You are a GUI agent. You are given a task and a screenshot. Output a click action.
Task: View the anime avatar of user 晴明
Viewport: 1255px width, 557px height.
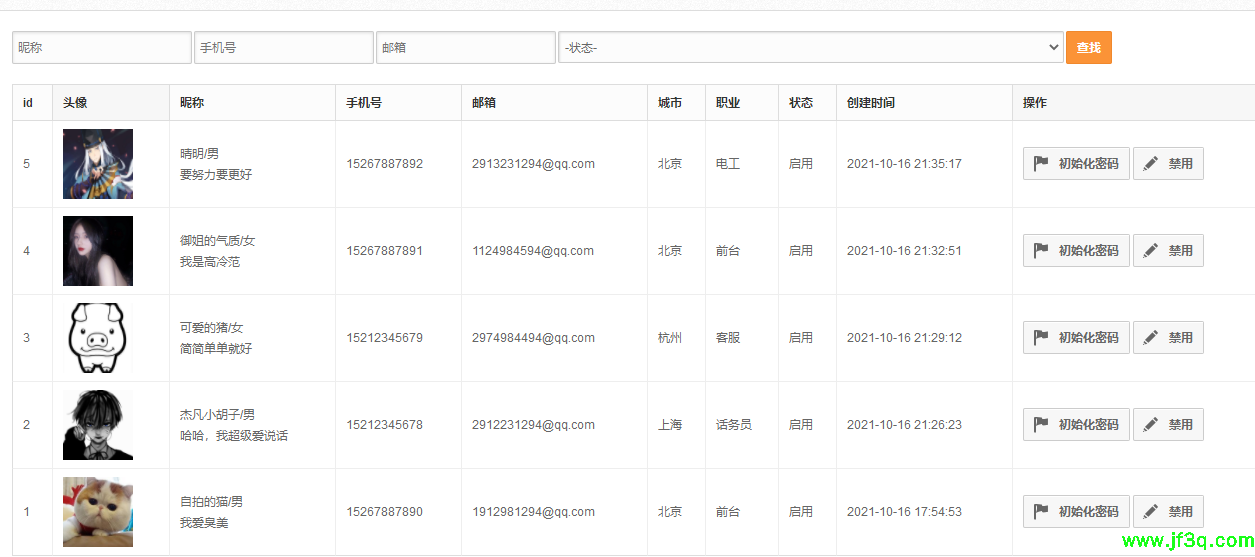pos(98,164)
